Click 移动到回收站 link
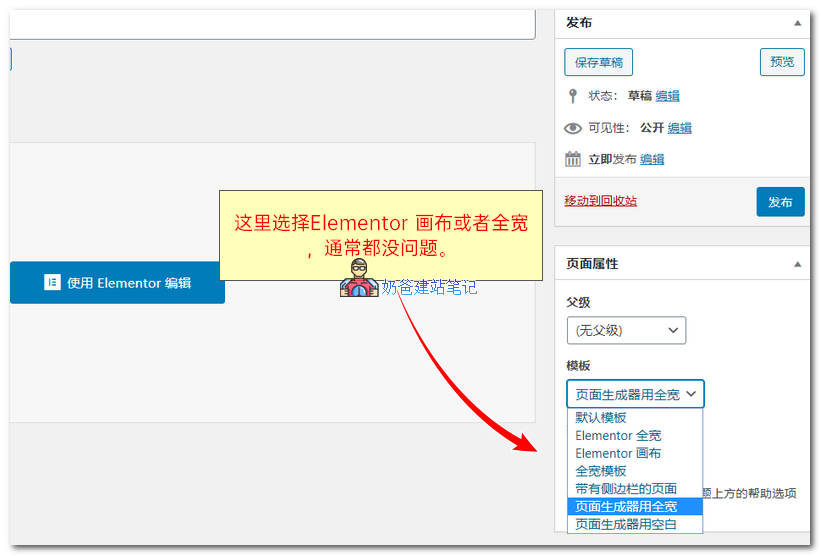The height and width of the screenshot is (556, 821). [x=601, y=201]
